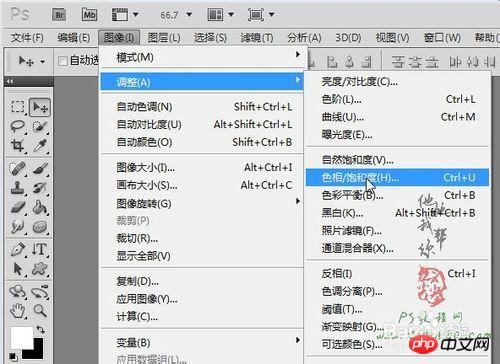Open the 编辑(E) menu
The image size is (500, 364).
(73, 38)
